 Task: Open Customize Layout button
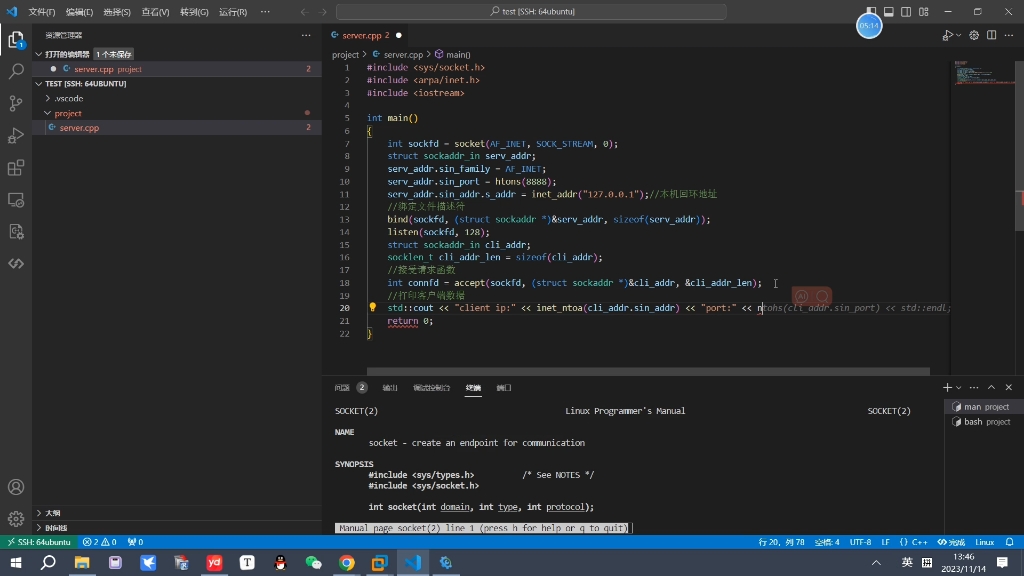click(x=924, y=12)
